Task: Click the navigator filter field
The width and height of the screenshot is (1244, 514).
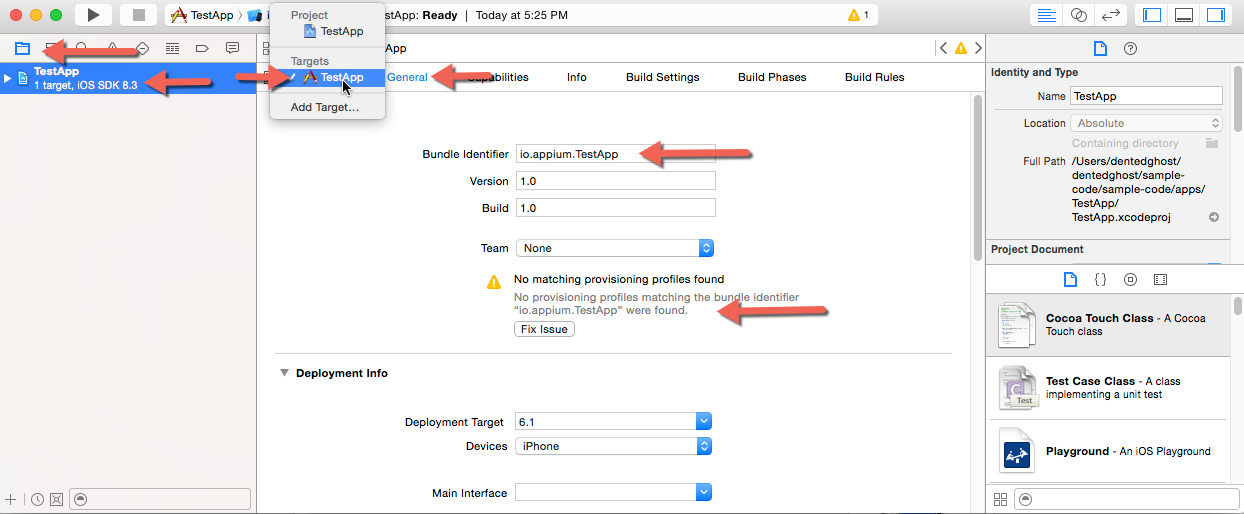Action: coord(160,499)
